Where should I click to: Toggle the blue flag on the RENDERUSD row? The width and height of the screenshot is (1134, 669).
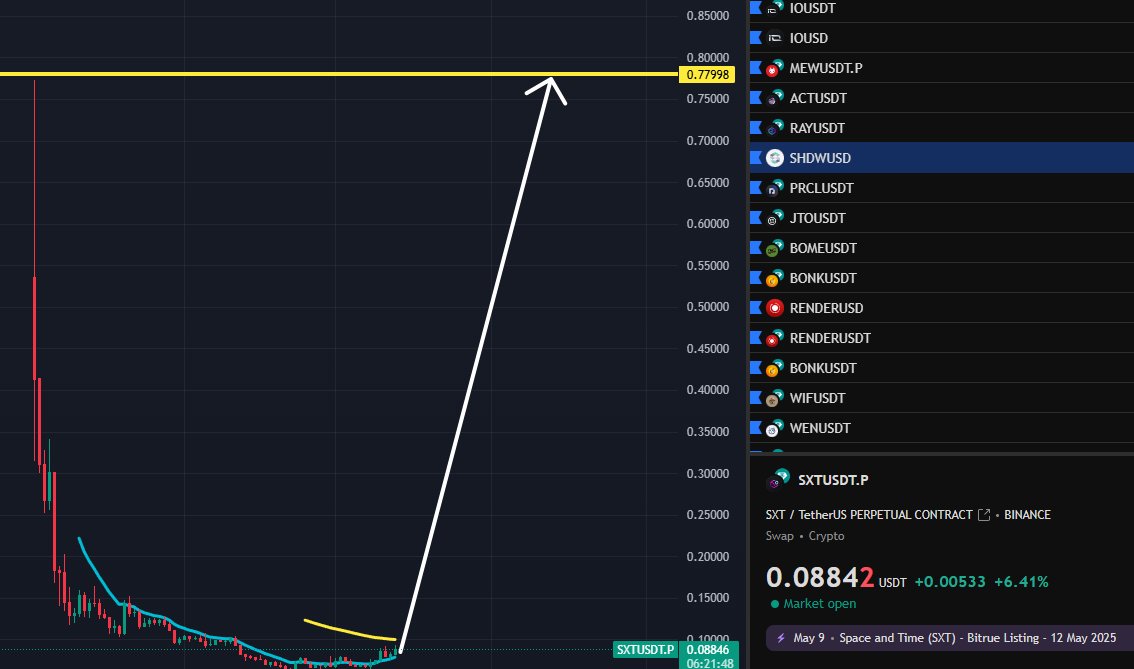click(756, 308)
